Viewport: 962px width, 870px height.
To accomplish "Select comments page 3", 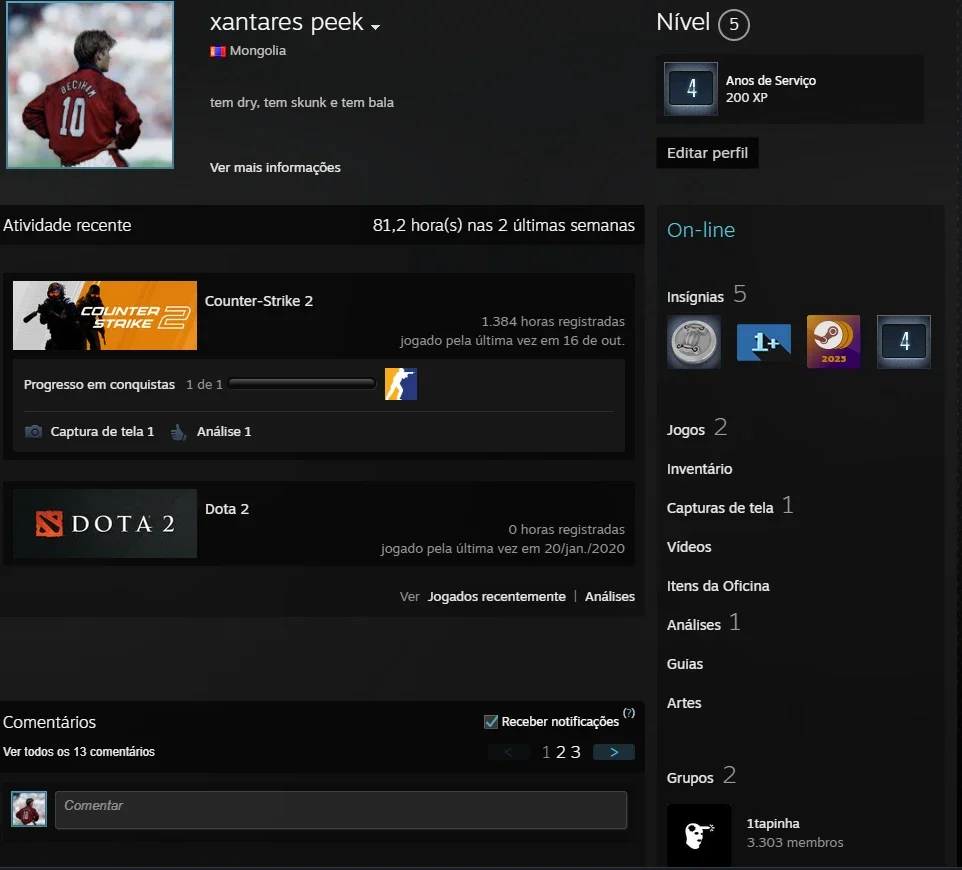I will tap(575, 752).
